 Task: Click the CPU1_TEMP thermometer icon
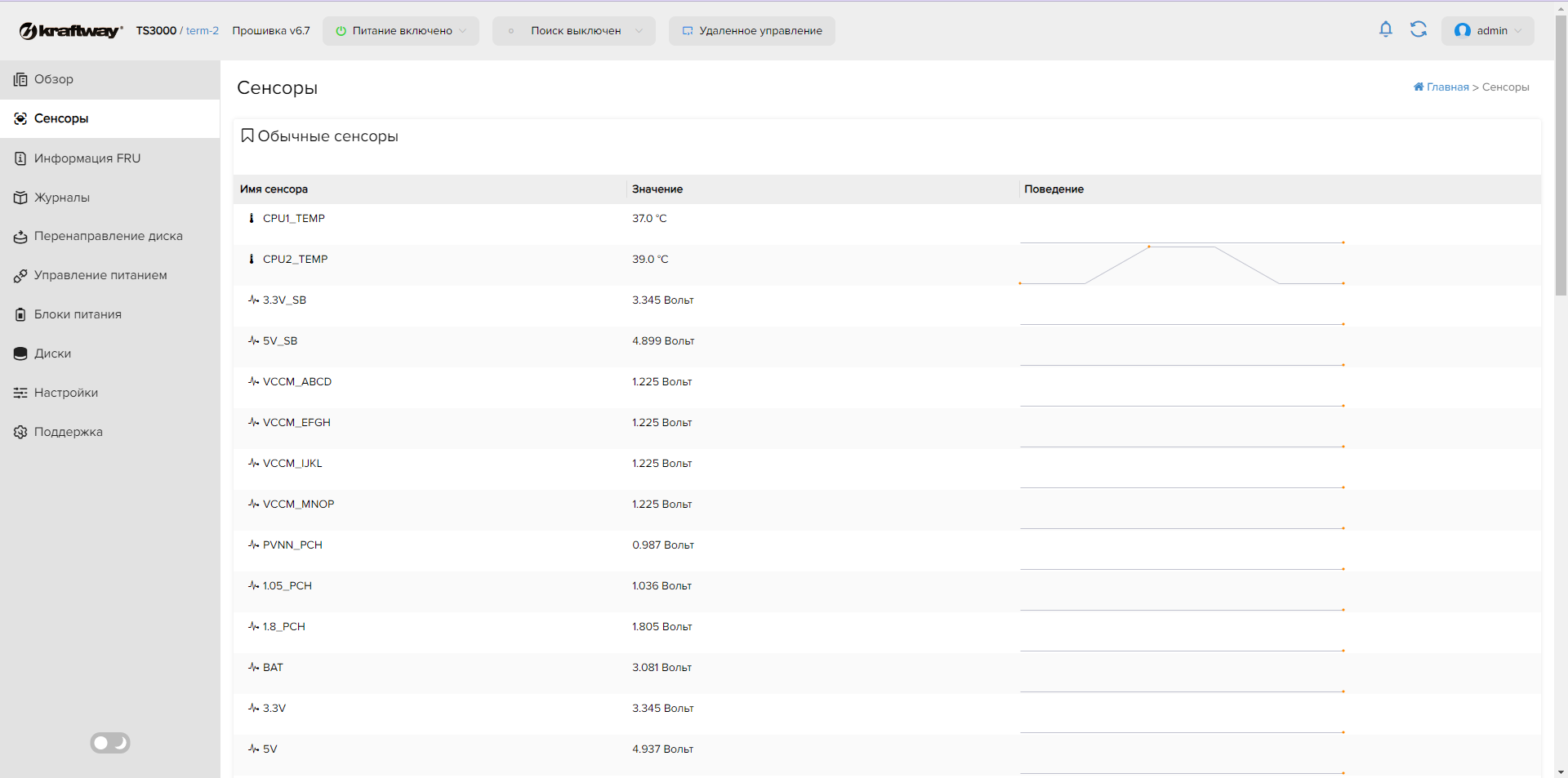coord(252,218)
